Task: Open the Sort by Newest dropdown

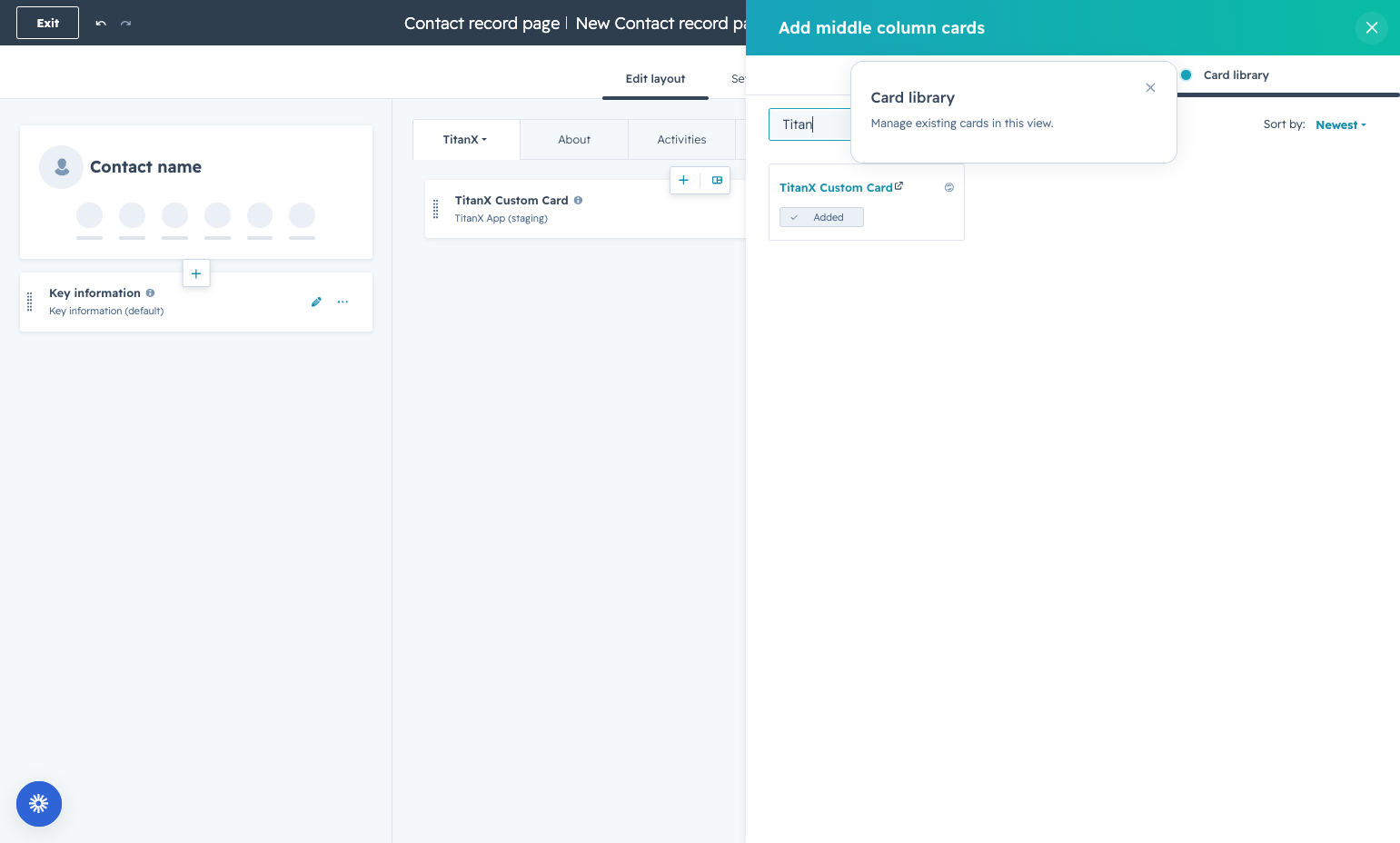Action: pyautogui.click(x=1341, y=125)
